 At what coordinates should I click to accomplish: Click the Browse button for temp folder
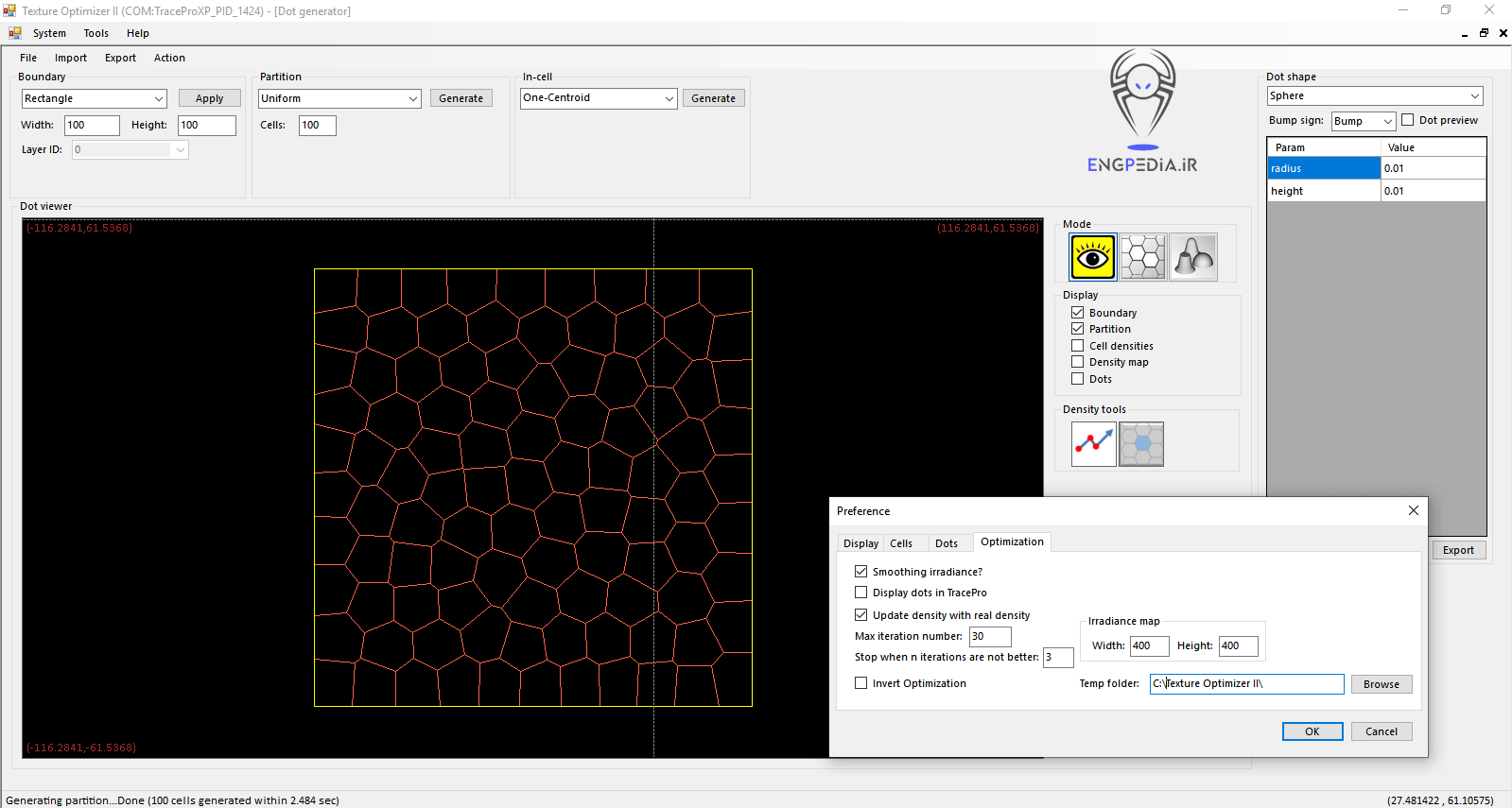pos(1381,684)
